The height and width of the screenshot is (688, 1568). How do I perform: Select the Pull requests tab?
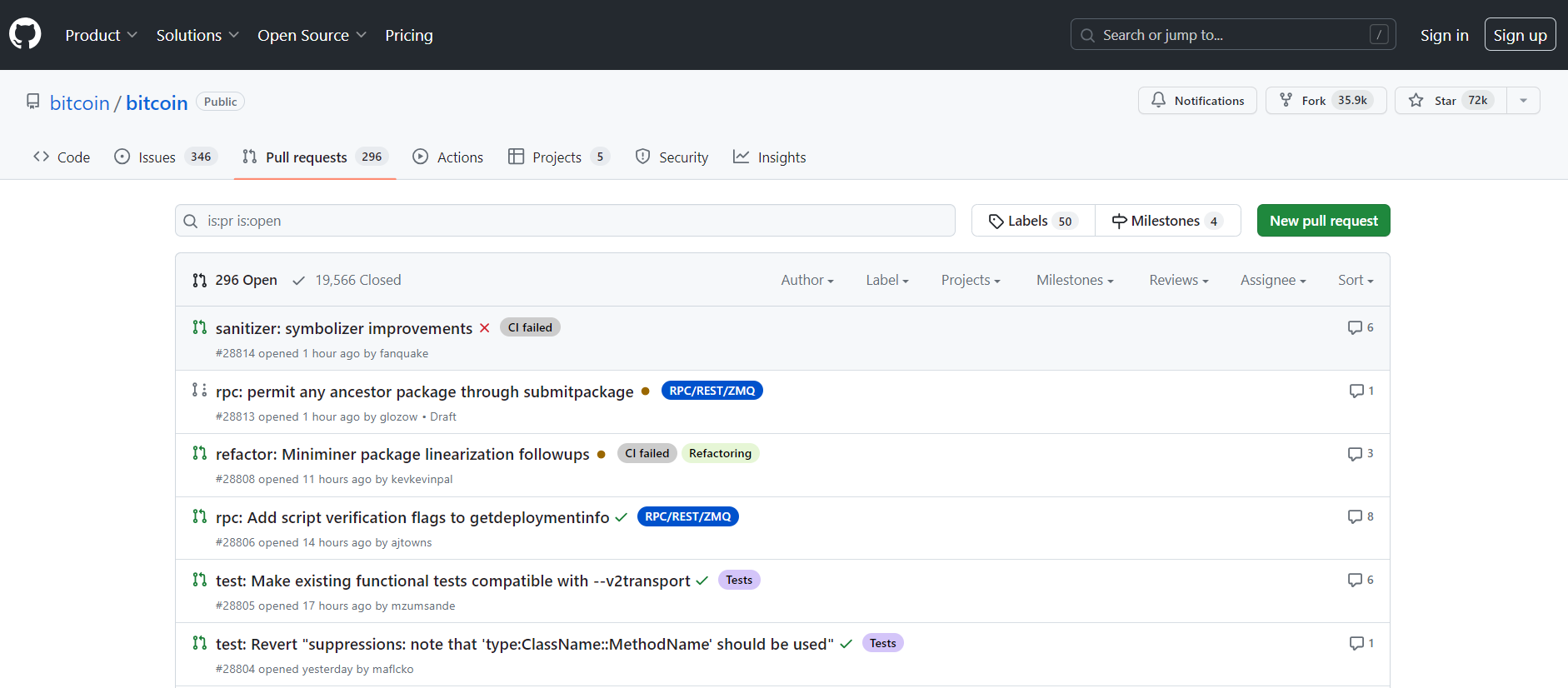(x=315, y=157)
